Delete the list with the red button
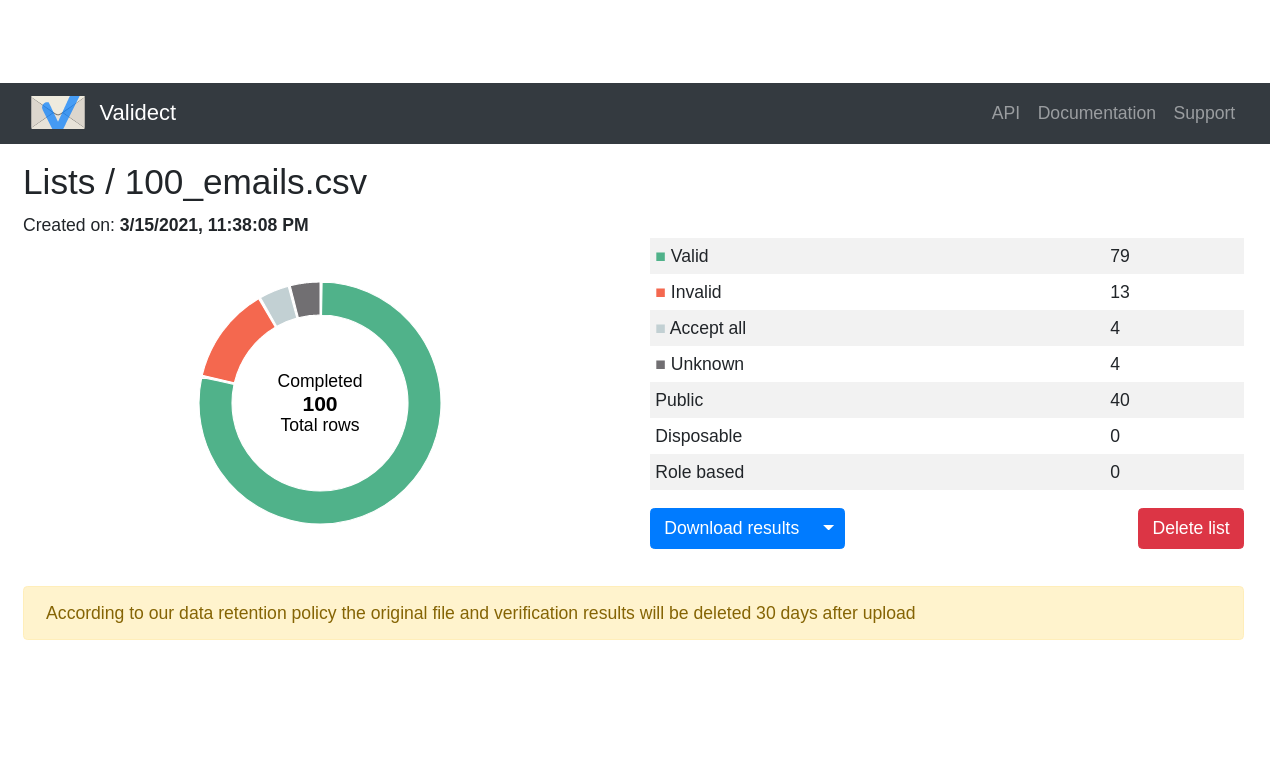This screenshot has height=760, width=1270. (x=1190, y=528)
